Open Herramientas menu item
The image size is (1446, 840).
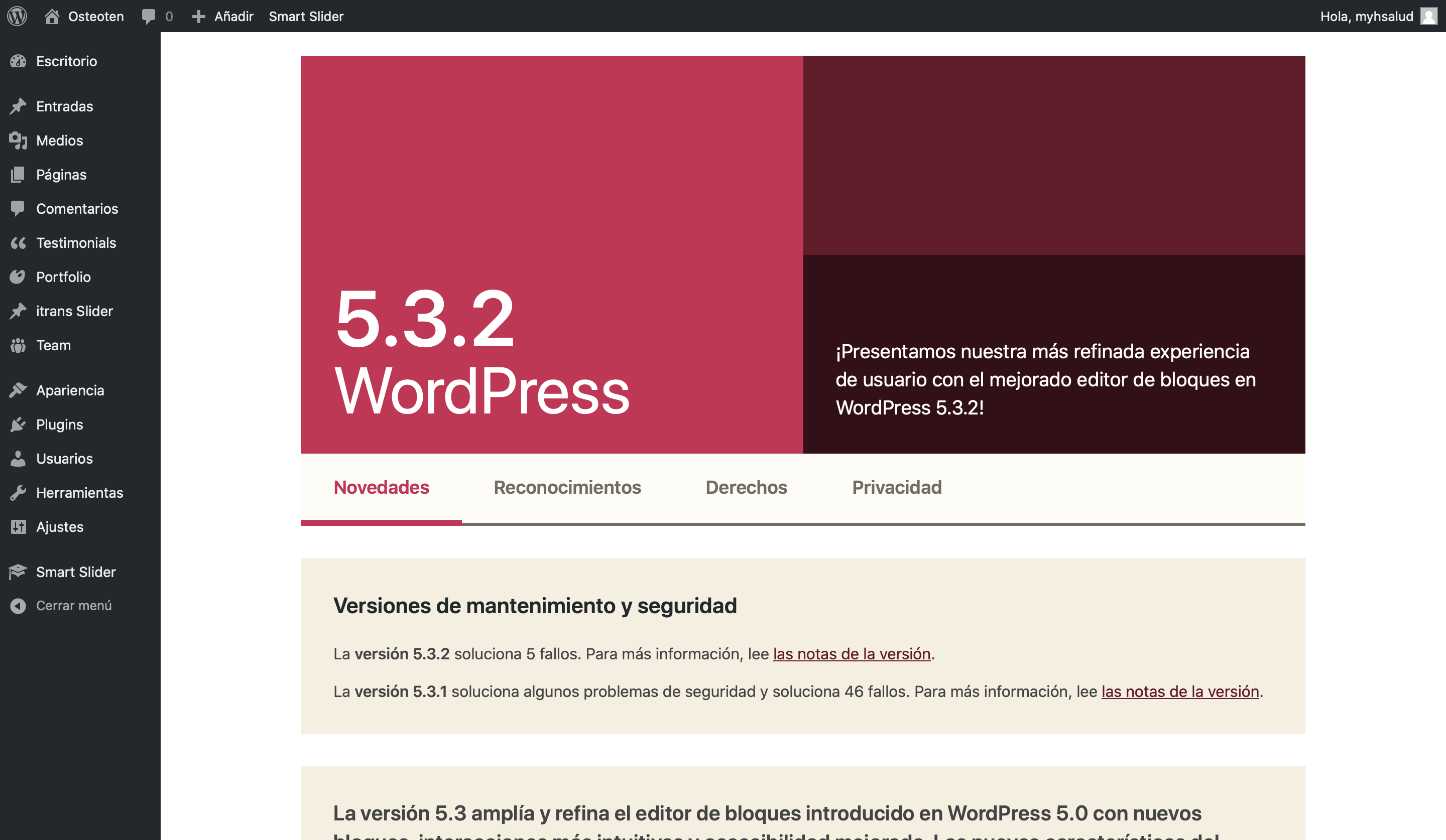pyautogui.click(x=80, y=493)
